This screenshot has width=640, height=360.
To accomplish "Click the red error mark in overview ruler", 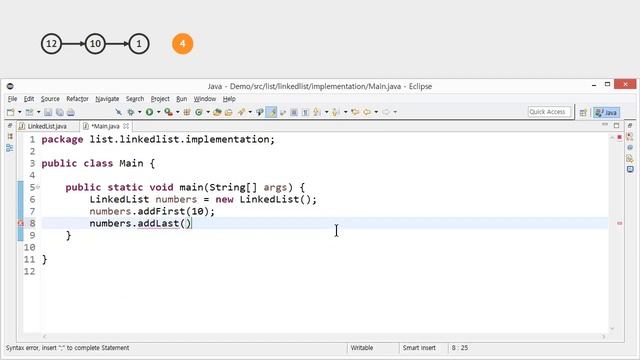I will [x=620, y=223].
